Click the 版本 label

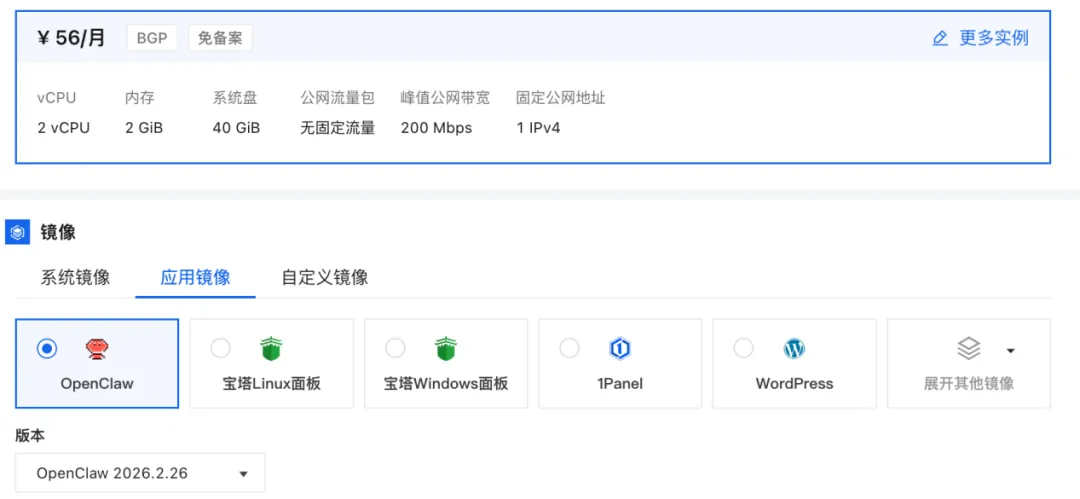[30, 436]
